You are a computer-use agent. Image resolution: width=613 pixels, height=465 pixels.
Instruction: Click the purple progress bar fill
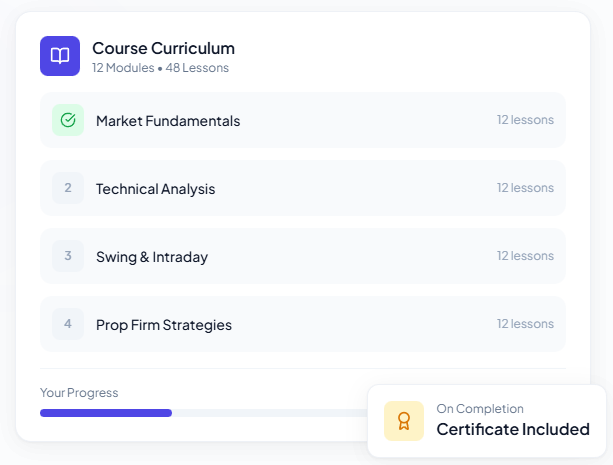(x=106, y=412)
